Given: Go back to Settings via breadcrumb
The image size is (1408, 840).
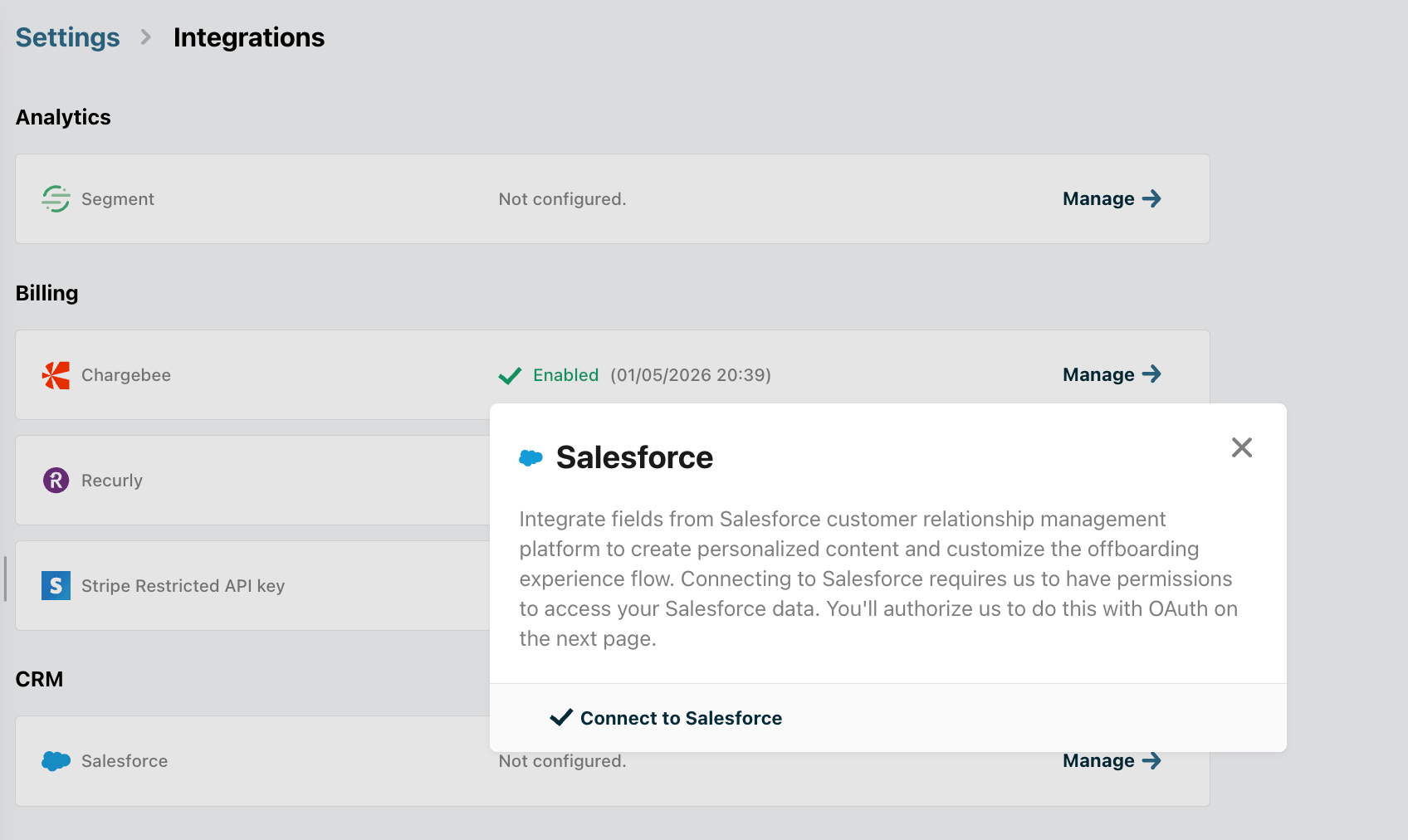Looking at the screenshot, I should point(67,37).
